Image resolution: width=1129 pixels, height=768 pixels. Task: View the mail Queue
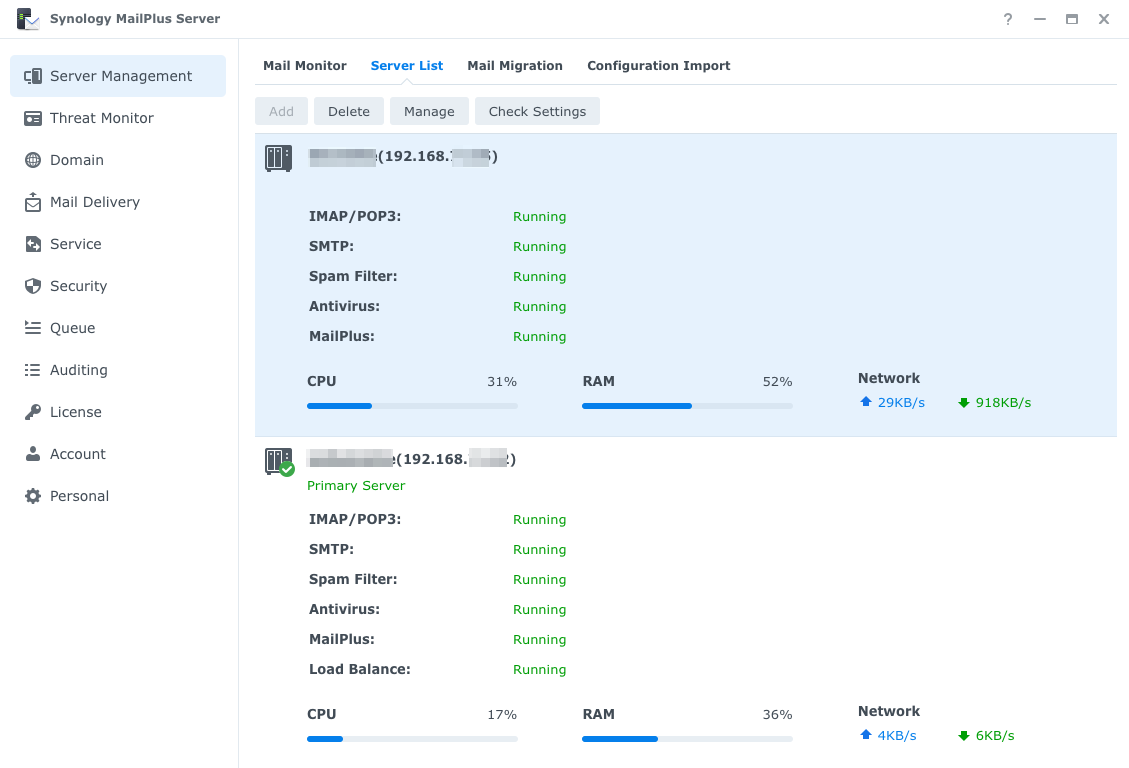tap(72, 328)
